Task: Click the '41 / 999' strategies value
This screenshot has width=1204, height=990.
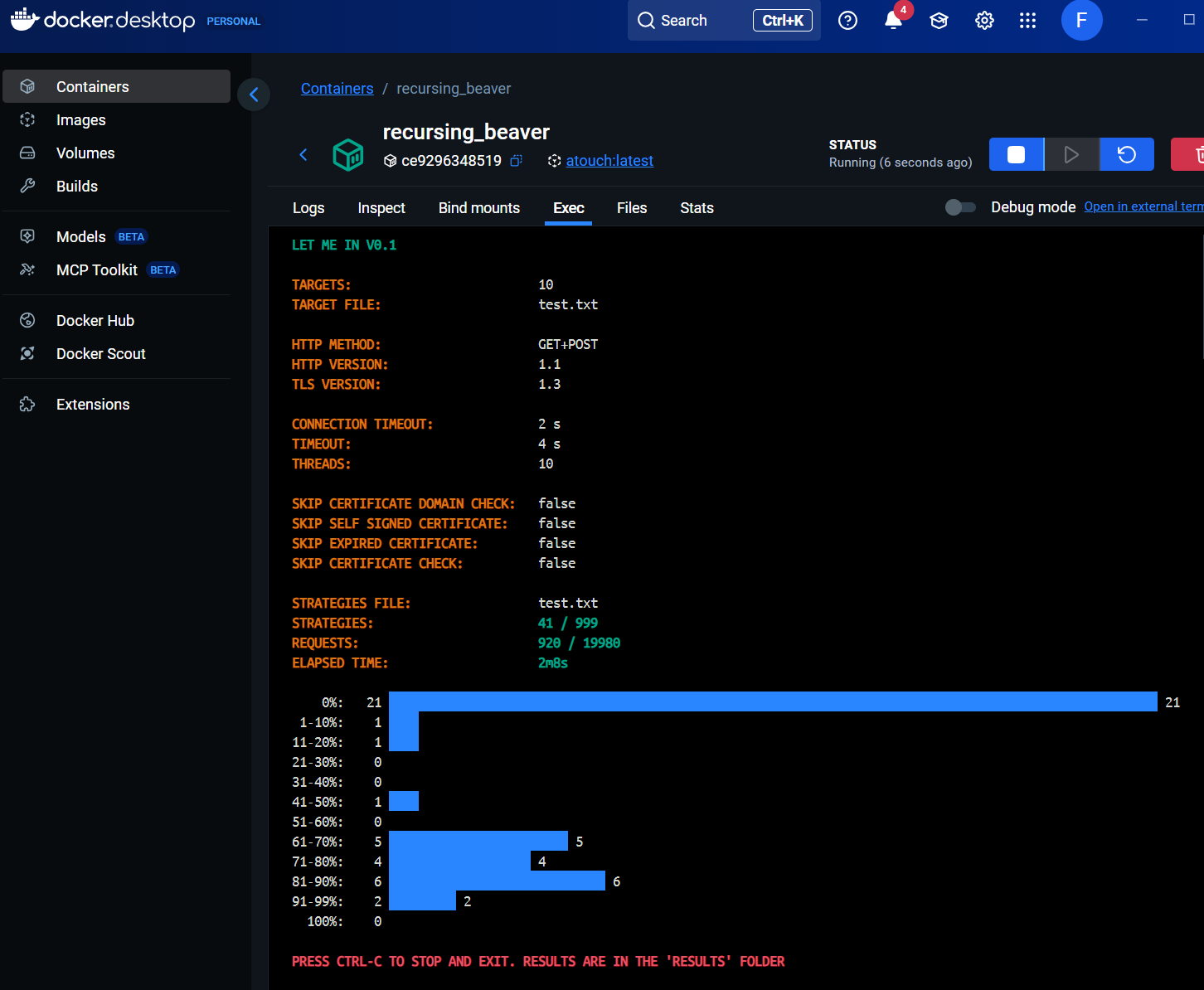Action: click(568, 624)
